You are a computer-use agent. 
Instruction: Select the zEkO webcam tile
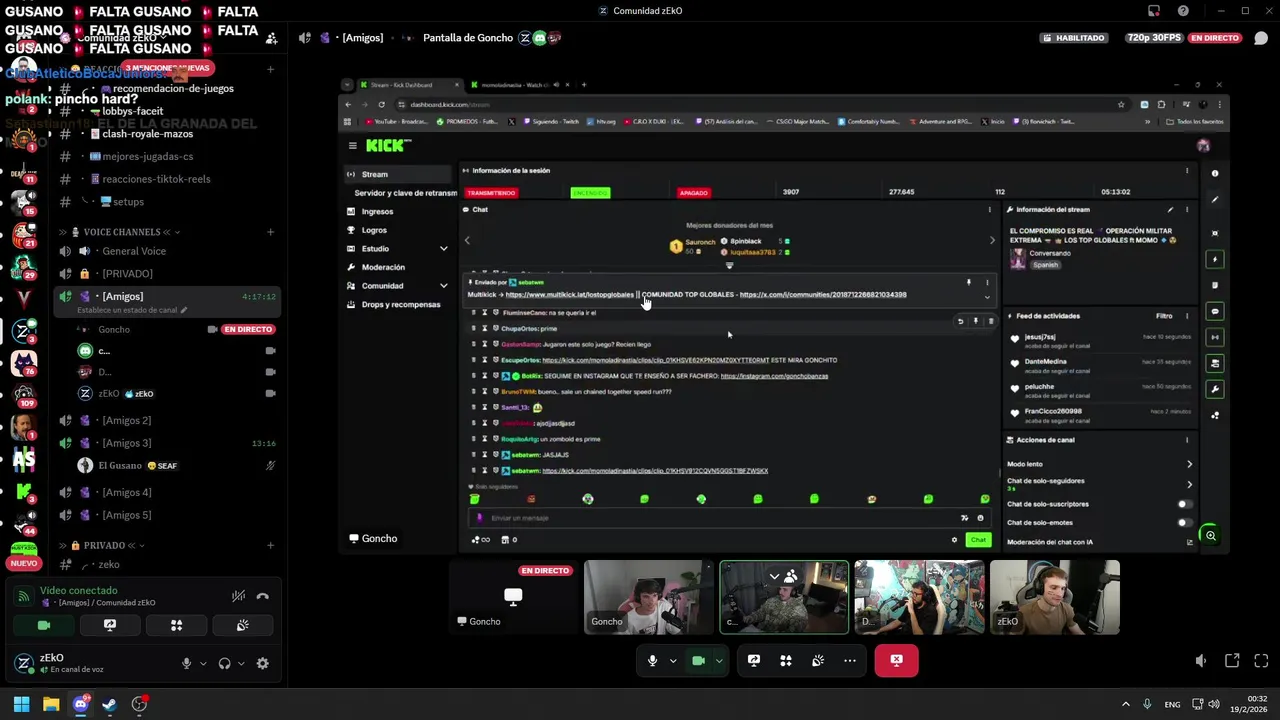click(1054, 597)
